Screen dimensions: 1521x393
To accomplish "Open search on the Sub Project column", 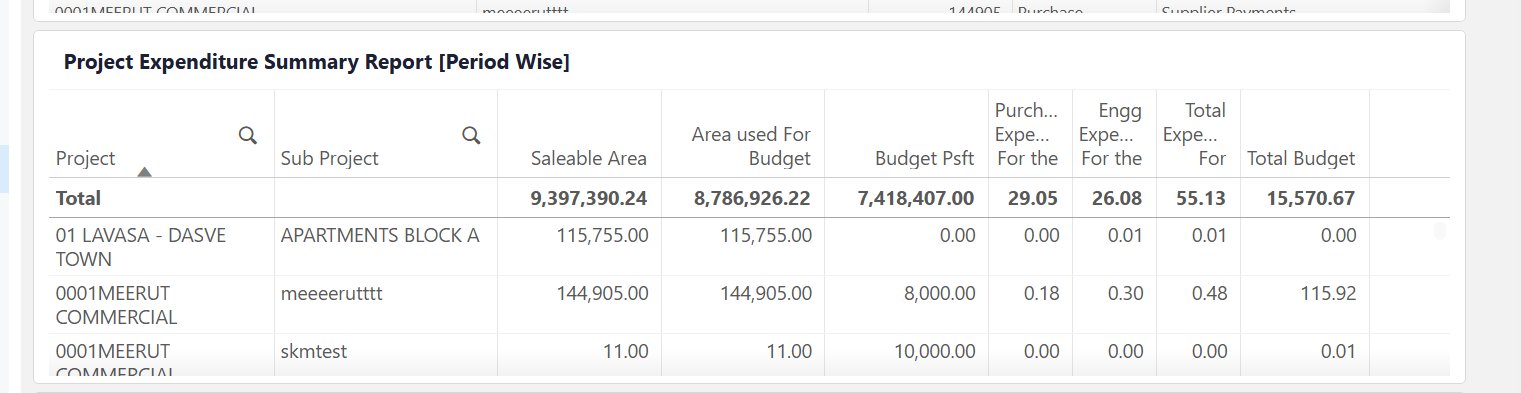I will coord(471,135).
